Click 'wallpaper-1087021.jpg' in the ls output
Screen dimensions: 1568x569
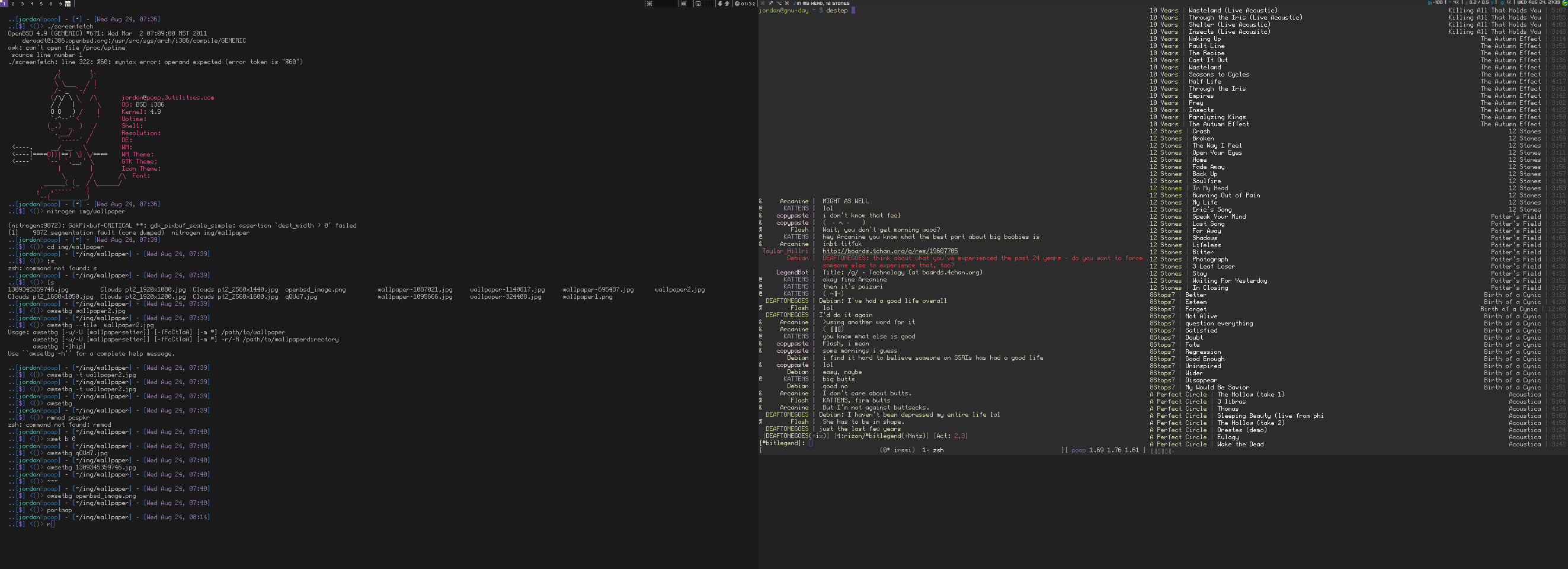415,290
